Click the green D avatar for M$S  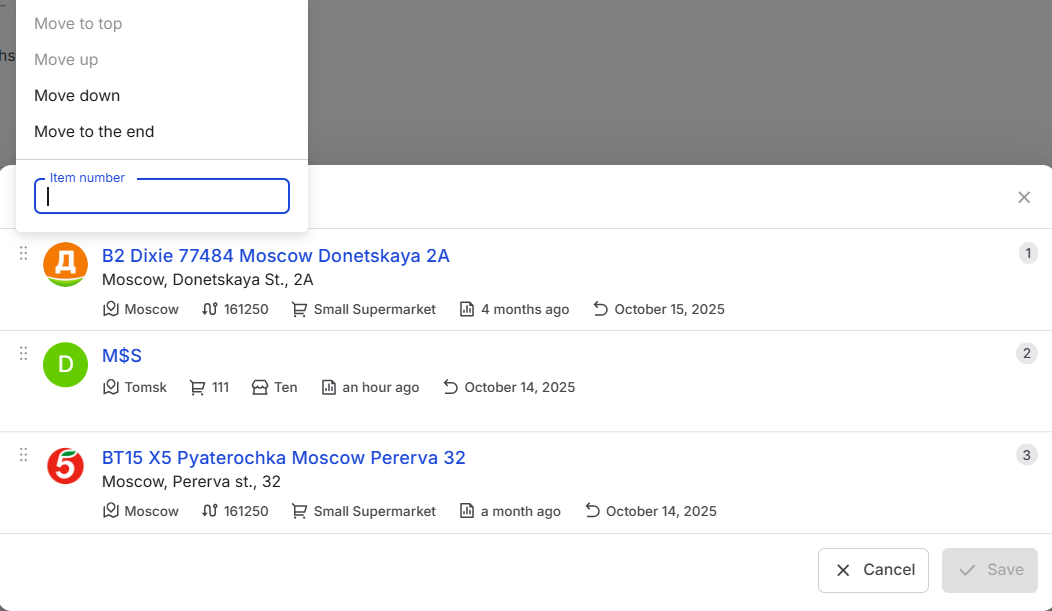[66, 365]
